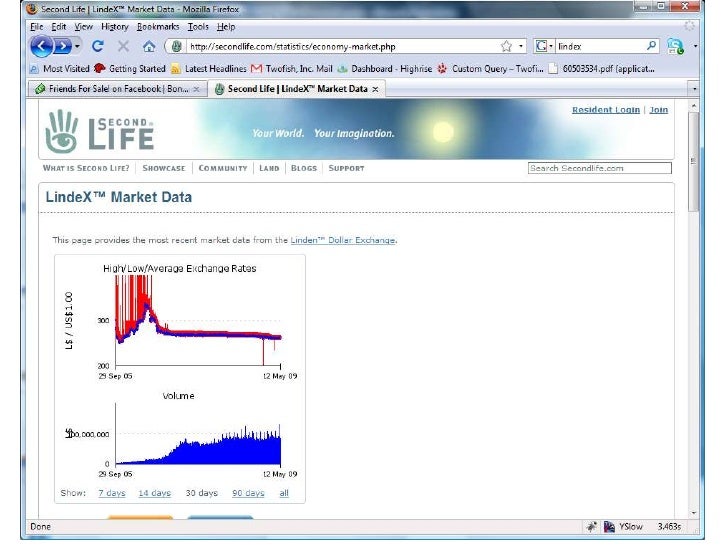Open the search engine selector dropdown
The image size is (728, 546).
pyautogui.click(x=544, y=46)
